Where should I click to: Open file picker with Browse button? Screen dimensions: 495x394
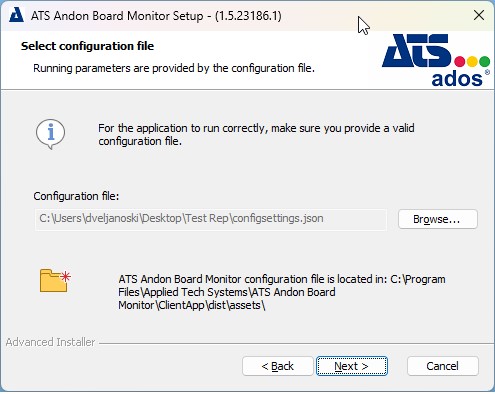(x=438, y=219)
